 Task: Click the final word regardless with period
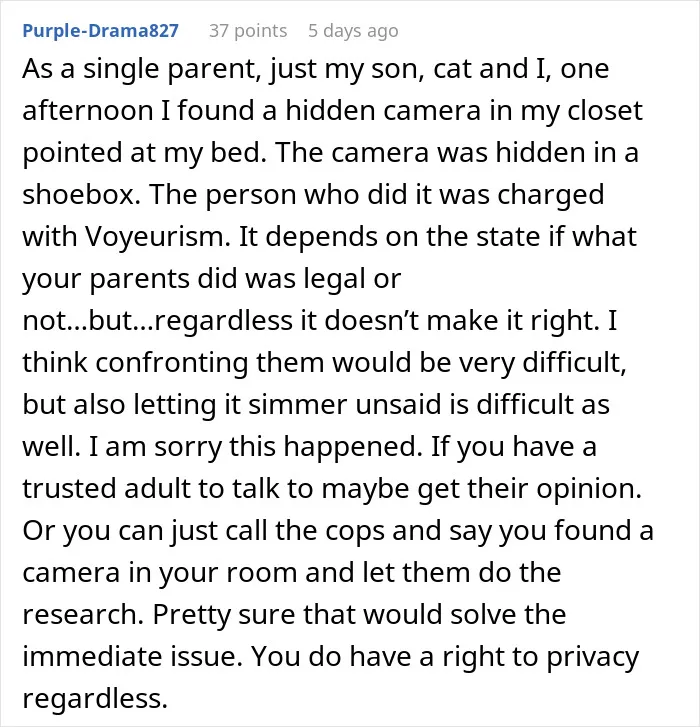(x=95, y=699)
